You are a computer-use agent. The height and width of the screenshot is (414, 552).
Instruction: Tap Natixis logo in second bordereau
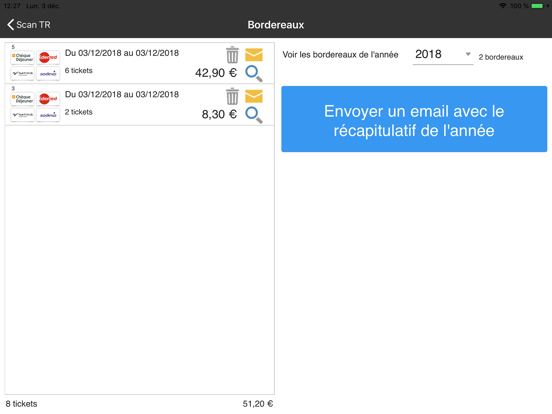tap(23, 115)
